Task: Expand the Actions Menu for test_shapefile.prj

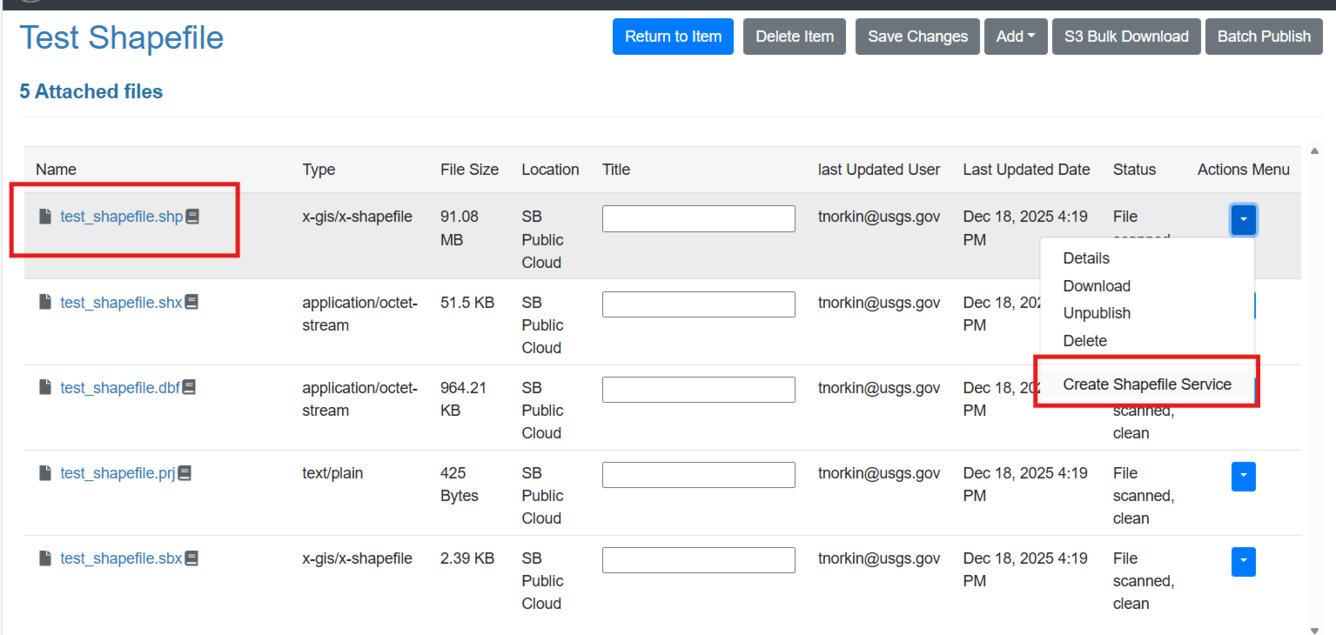Action: pos(1243,476)
